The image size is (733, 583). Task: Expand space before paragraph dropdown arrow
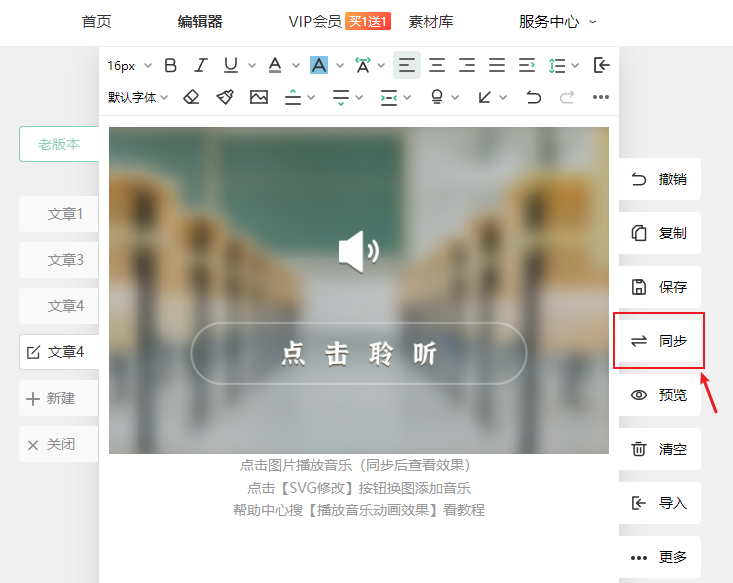pos(311,97)
